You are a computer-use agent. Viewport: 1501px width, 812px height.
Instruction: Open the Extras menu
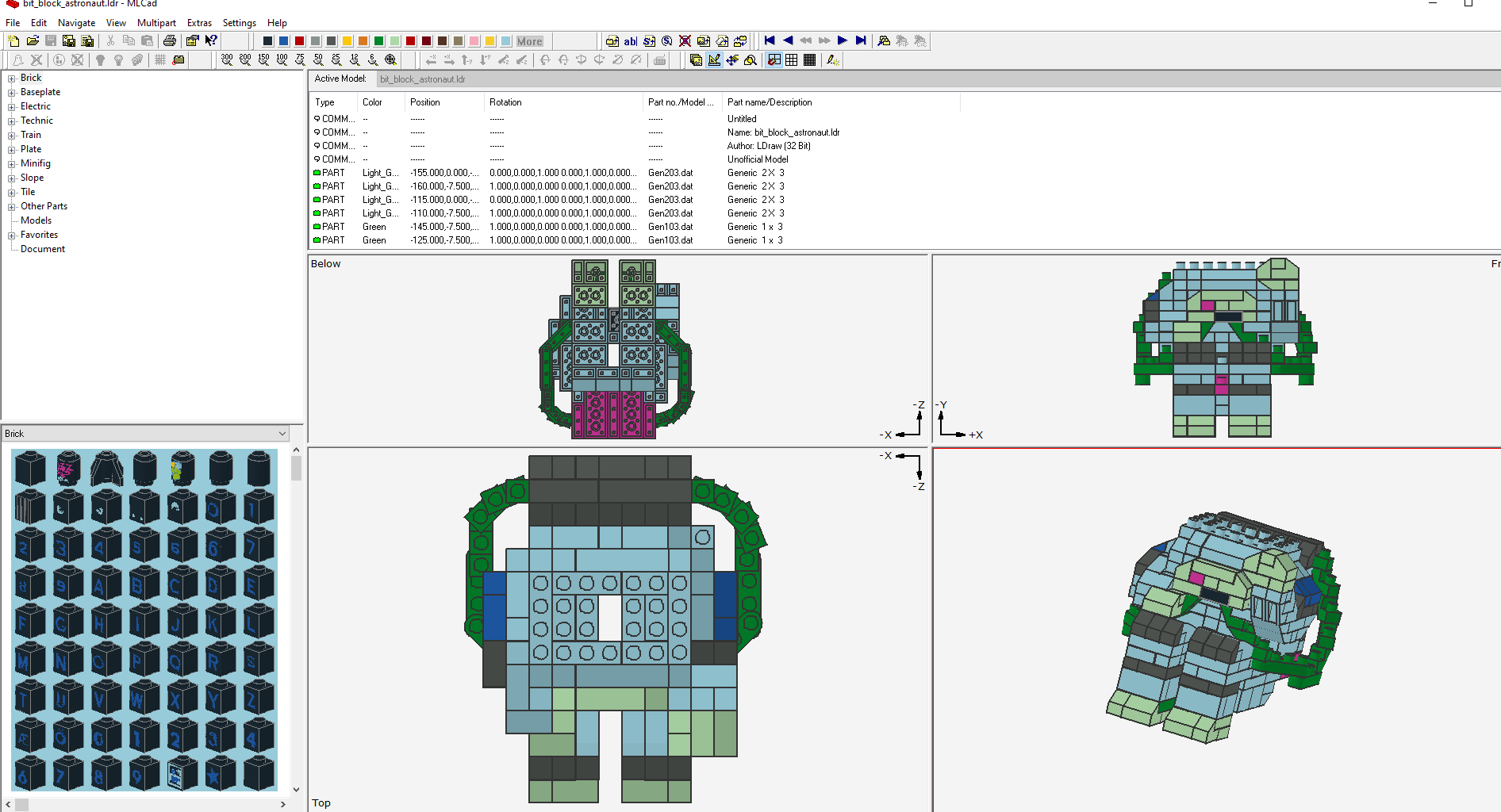coord(199,23)
